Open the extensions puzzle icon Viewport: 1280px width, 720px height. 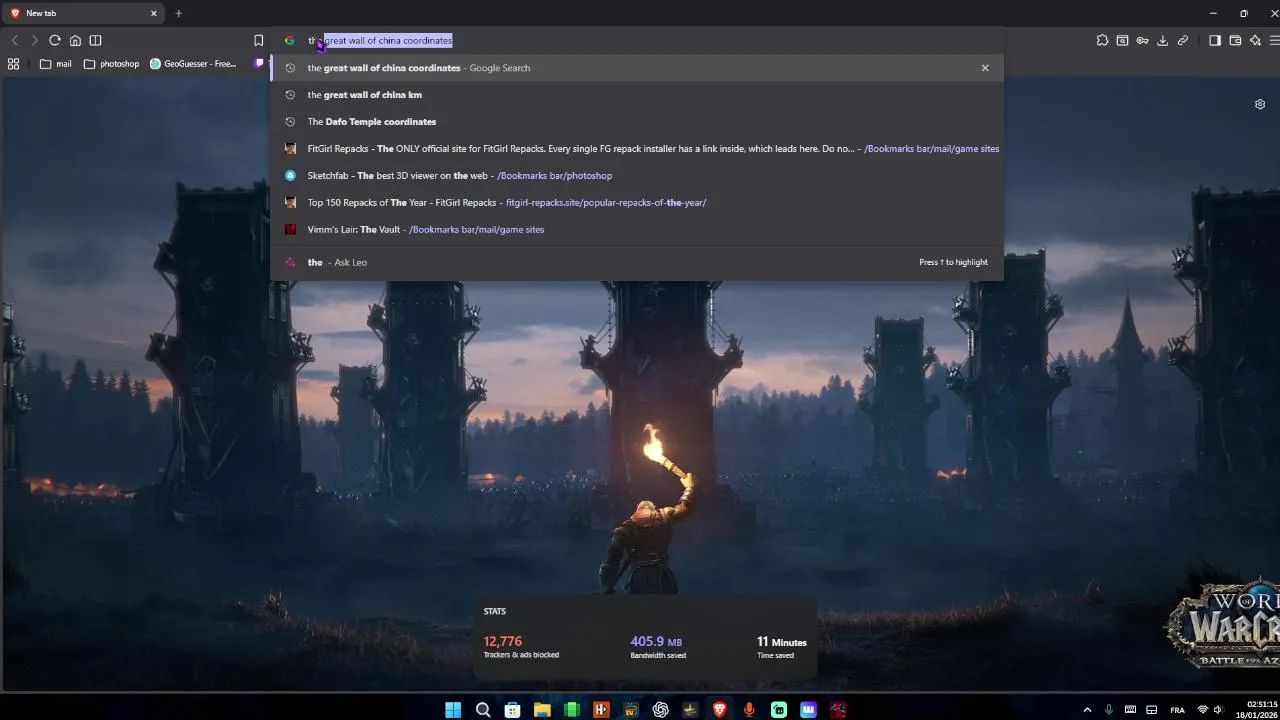pyautogui.click(x=1102, y=40)
